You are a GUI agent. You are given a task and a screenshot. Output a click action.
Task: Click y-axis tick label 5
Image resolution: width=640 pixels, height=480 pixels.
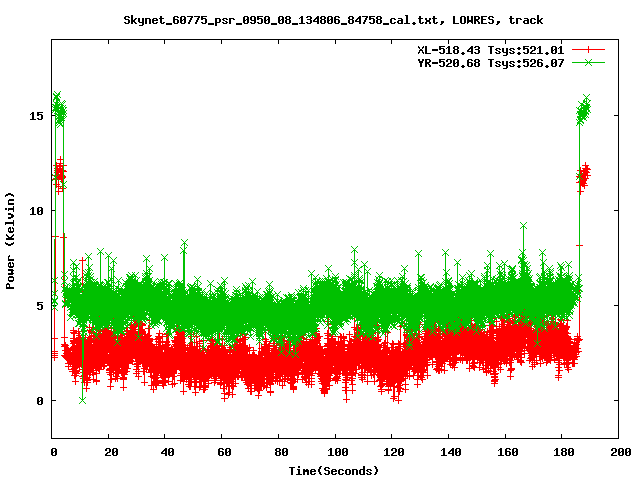click(x=40, y=305)
